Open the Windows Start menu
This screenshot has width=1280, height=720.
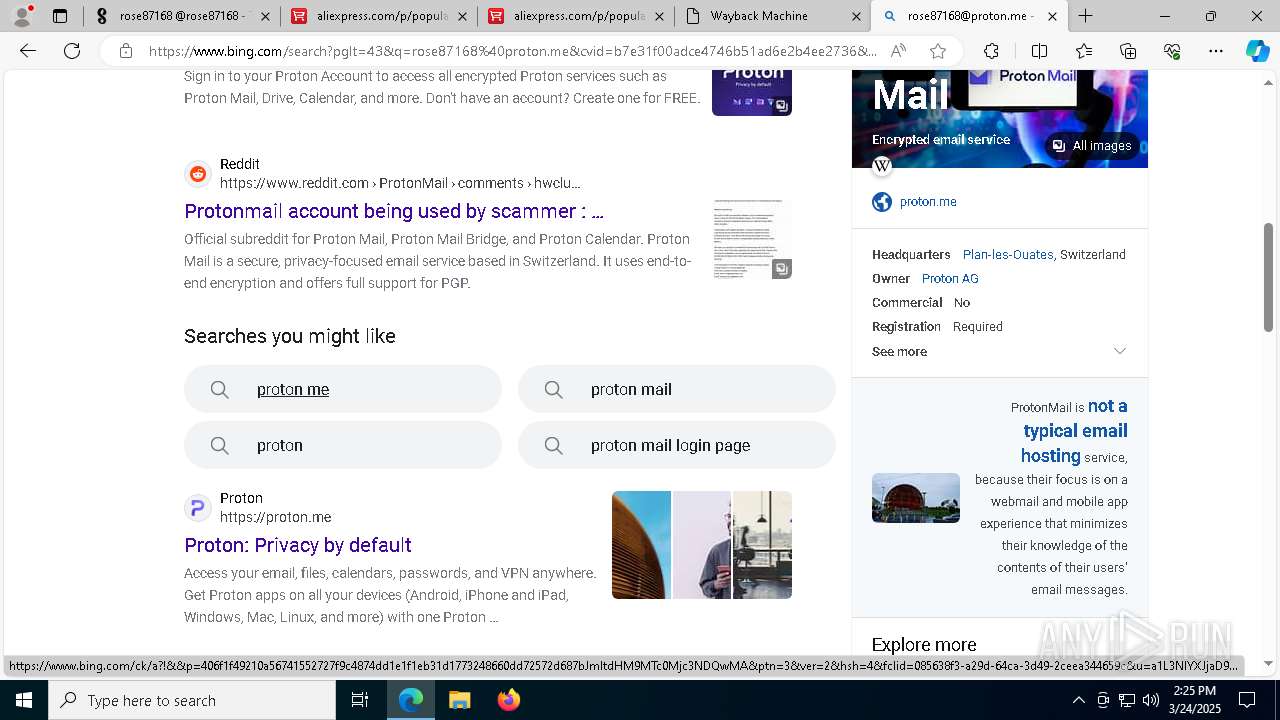click(x=24, y=700)
